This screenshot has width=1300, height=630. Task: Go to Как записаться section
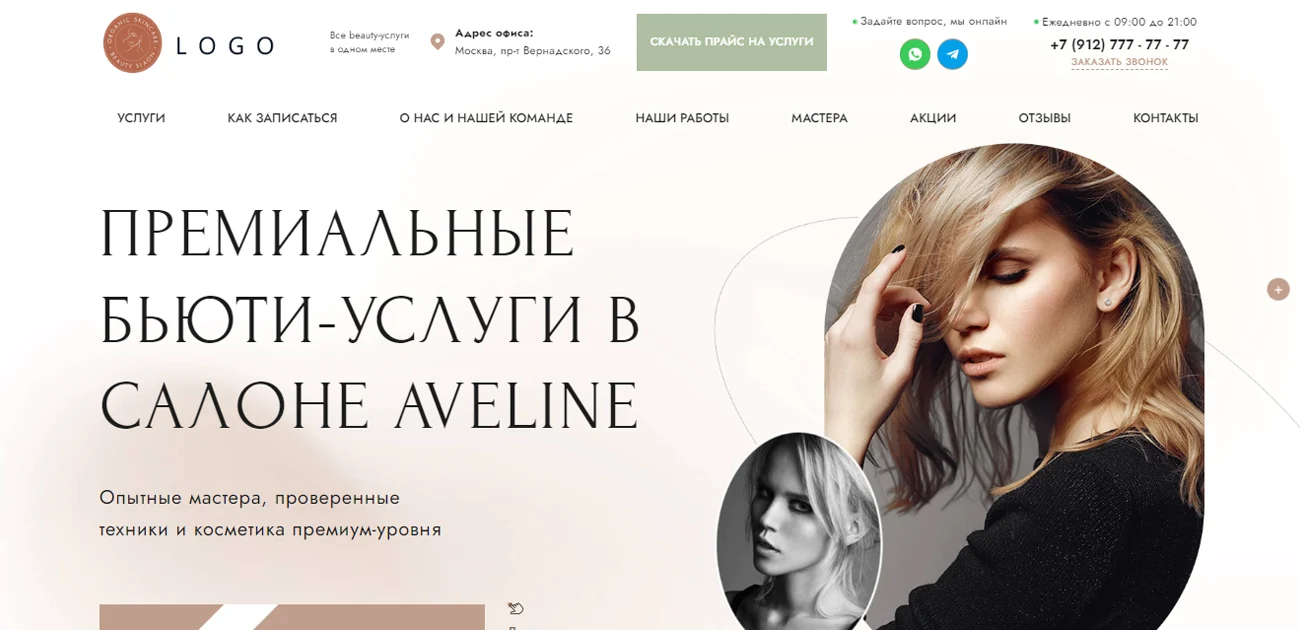click(282, 118)
